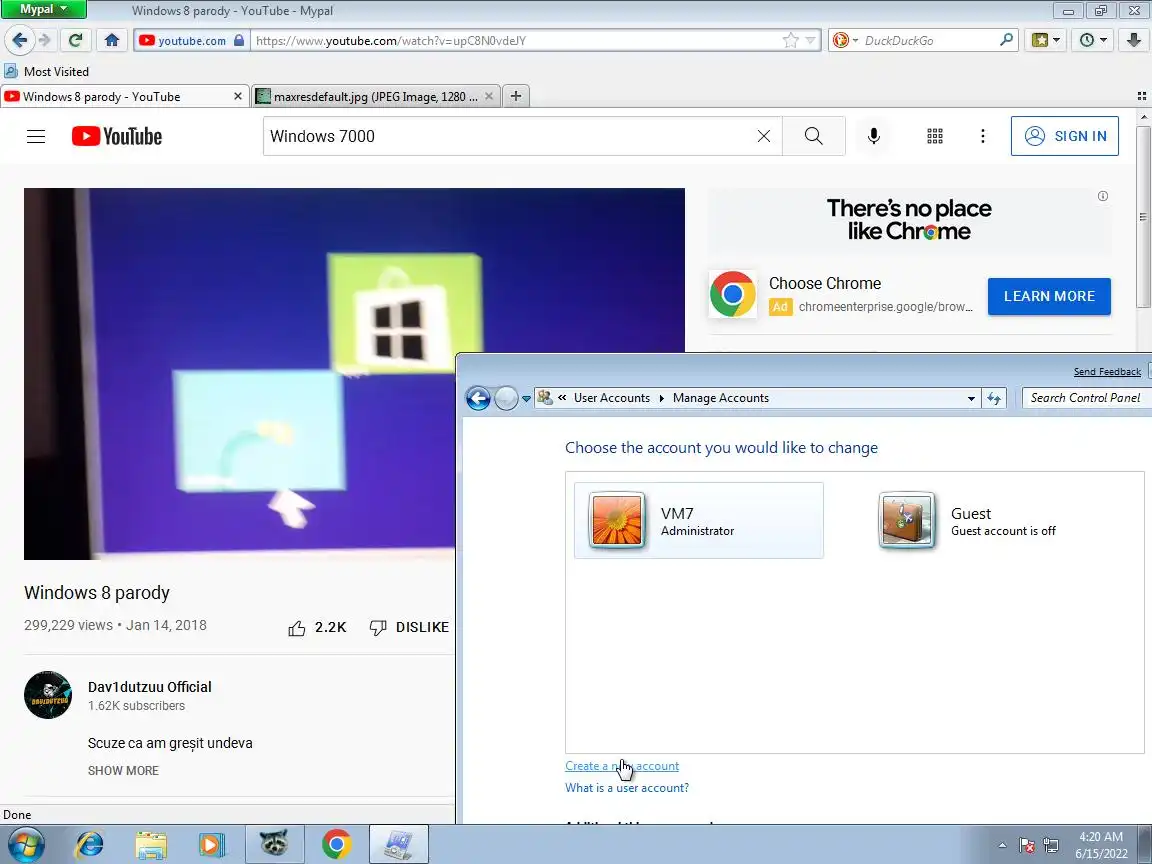Click the SIGN IN button
Viewport: 1152px width, 864px height.
tap(1065, 136)
